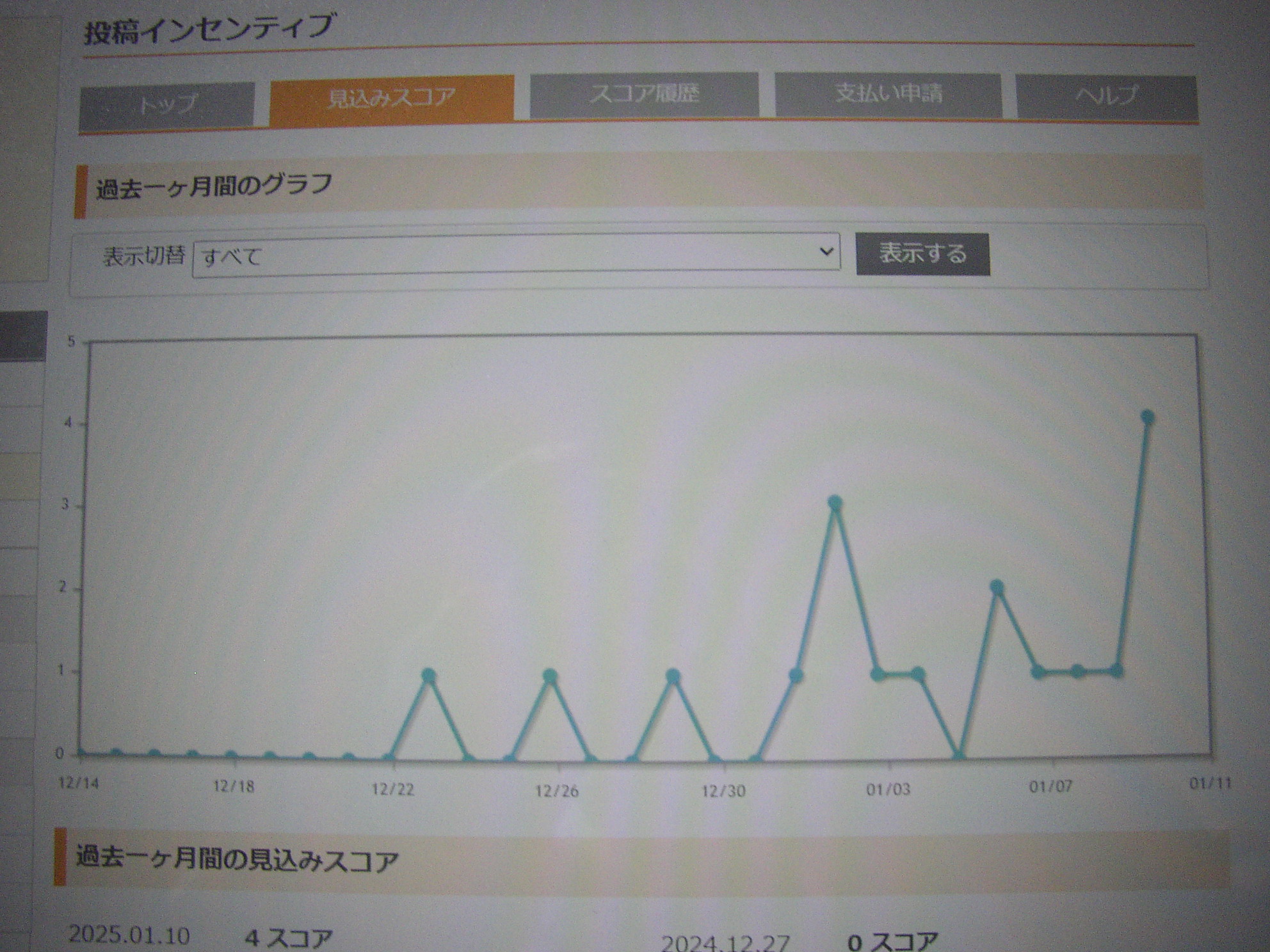Switch to the スコア履歴 tab
The image size is (1270, 952).
point(644,95)
